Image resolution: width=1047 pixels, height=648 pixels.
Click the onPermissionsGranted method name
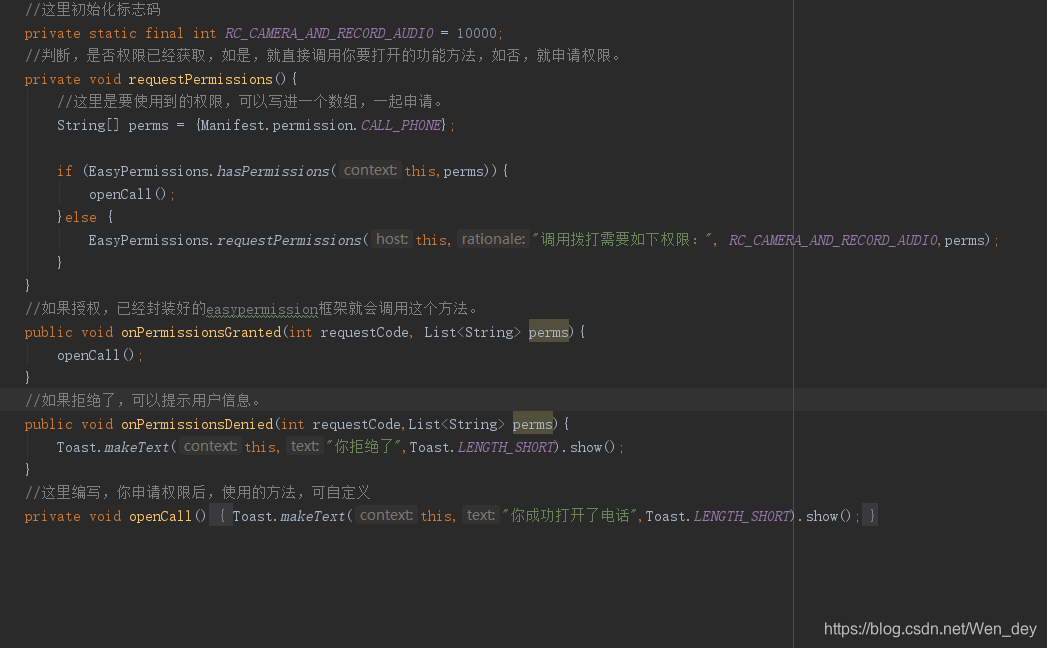pyautogui.click(x=201, y=333)
